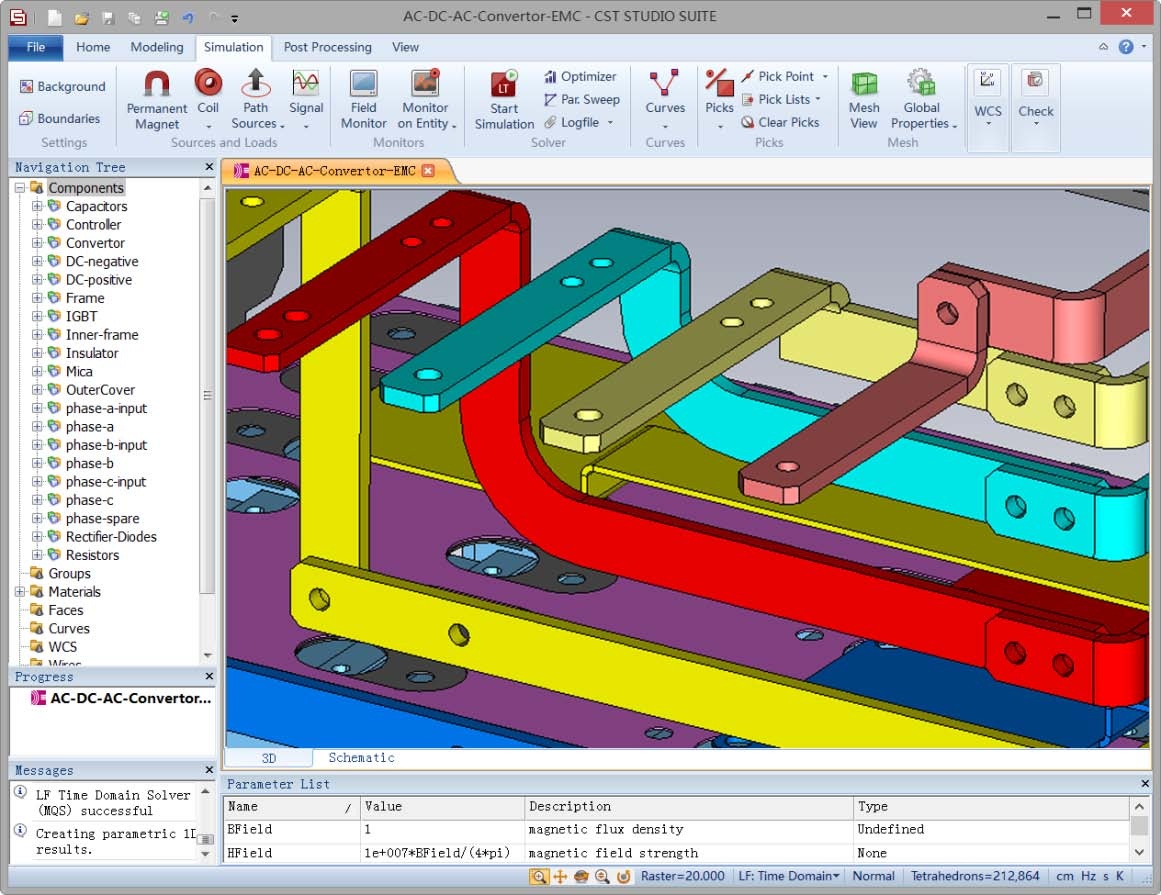The image size is (1161, 895).
Task: Click the Permanent Magnet source icon
Action: [x=156, y=83]
